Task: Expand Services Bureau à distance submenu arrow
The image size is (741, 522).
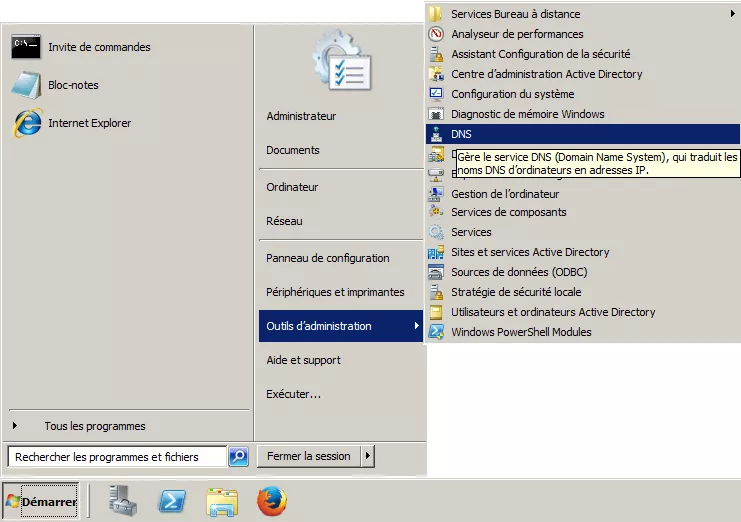Action: (x=732, y=14)
